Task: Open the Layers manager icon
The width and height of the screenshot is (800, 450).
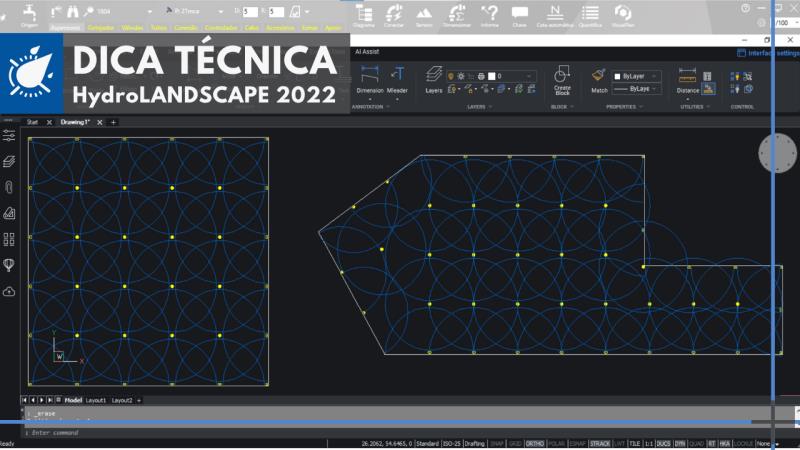Action: (x=434, y=80)
